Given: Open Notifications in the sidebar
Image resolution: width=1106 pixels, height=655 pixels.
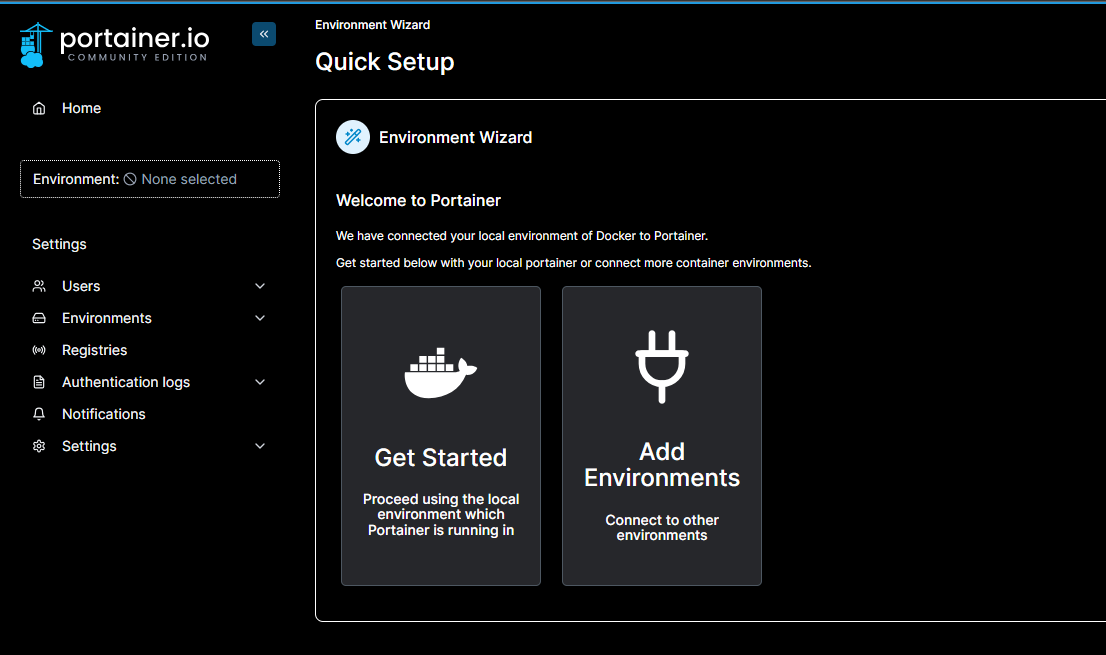Looking at the screenshot, I should (x=104, y=414).
